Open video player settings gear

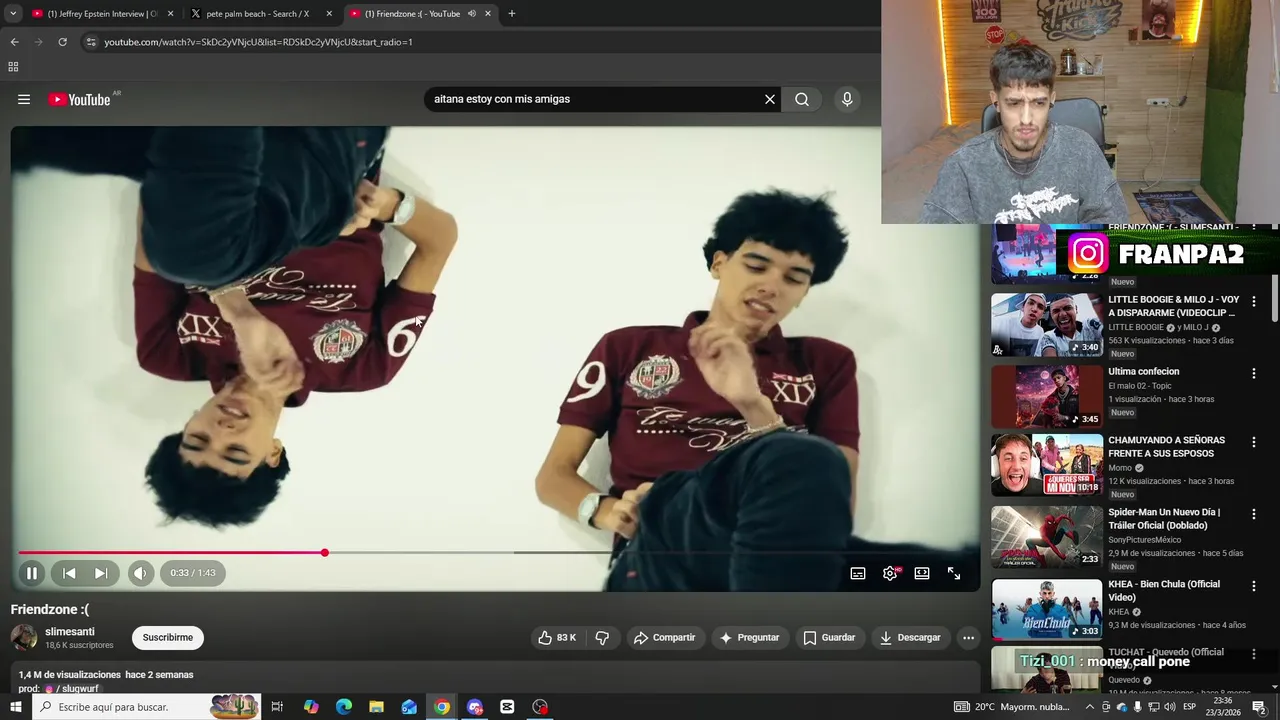coord(890,573)
